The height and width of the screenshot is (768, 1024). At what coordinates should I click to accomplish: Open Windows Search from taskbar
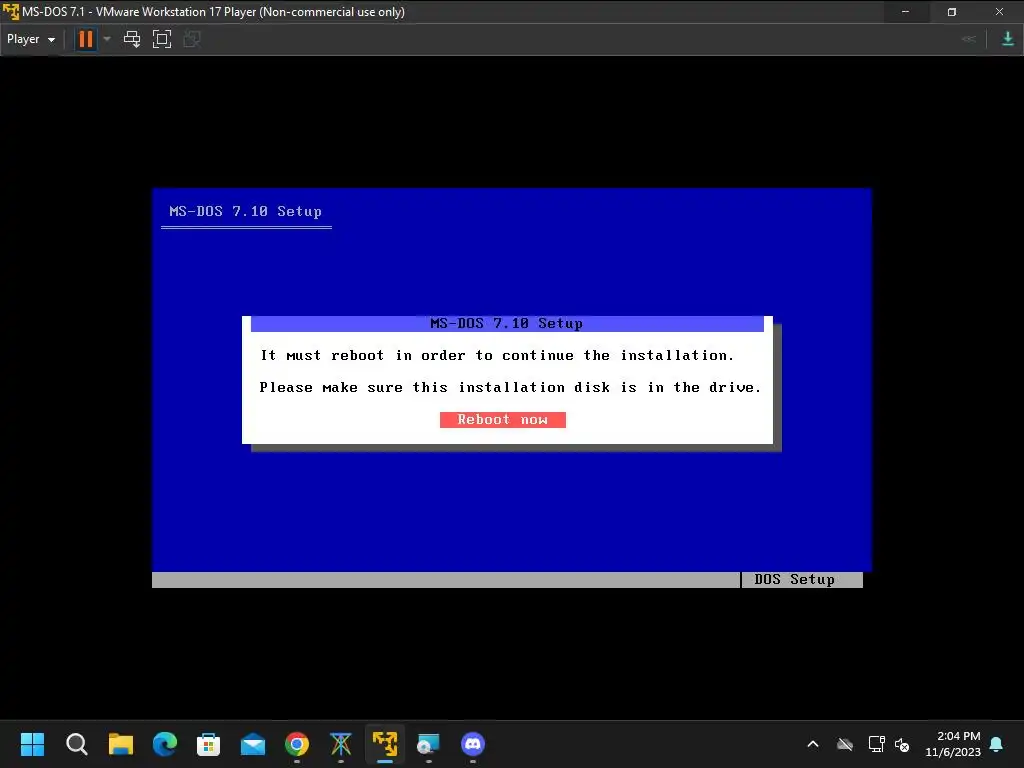[x=76, y=744]
